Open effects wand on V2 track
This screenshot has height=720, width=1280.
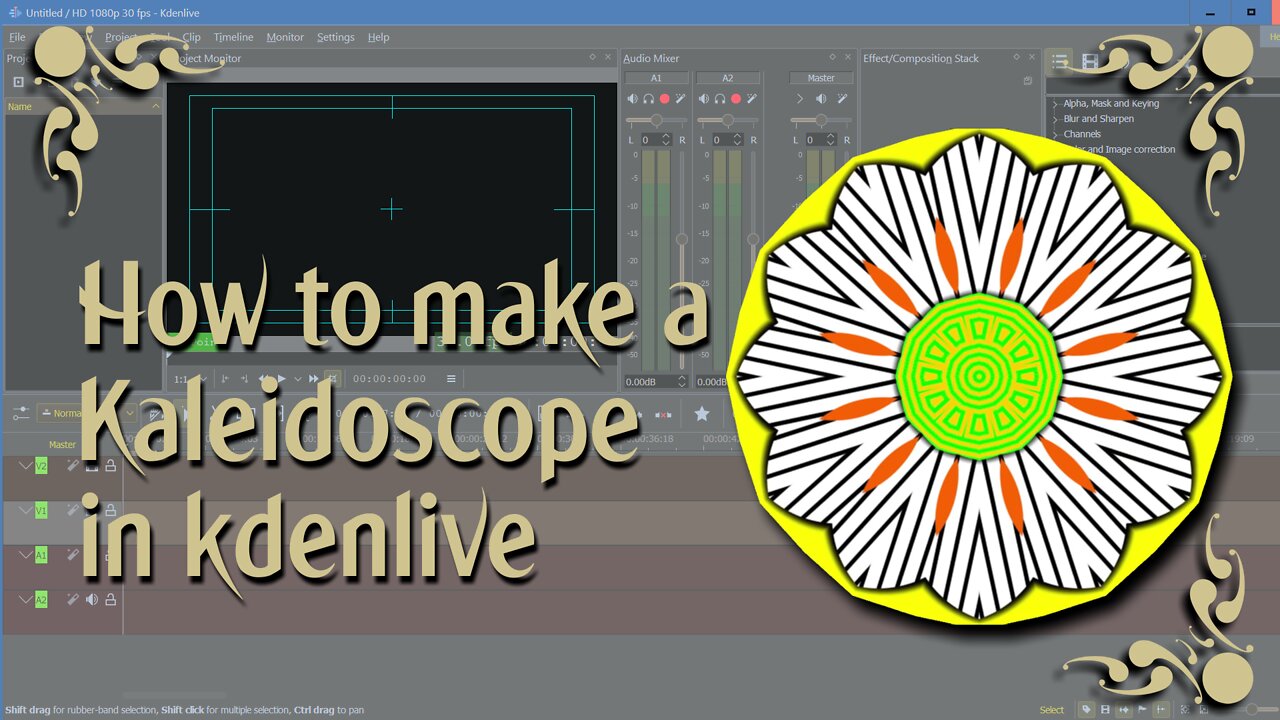pos(72,465)
